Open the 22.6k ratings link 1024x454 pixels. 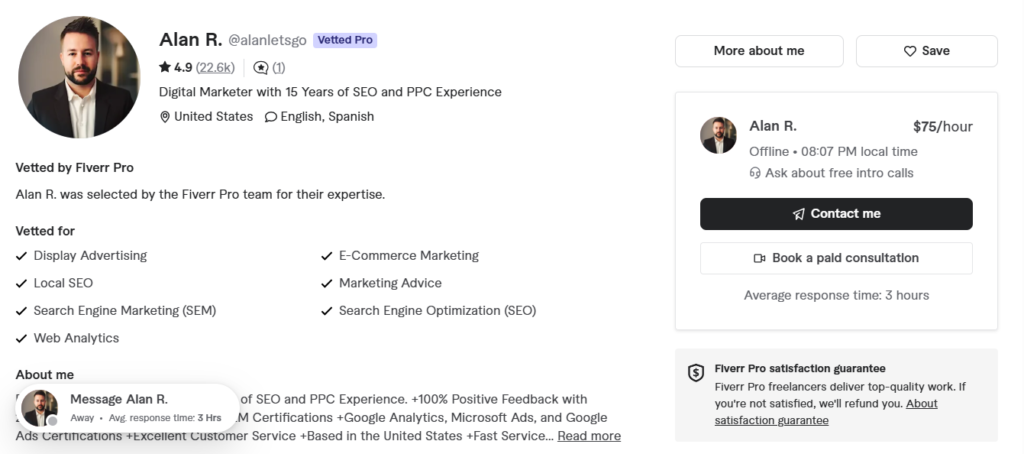pyautogui.click(x=215, y=67)
